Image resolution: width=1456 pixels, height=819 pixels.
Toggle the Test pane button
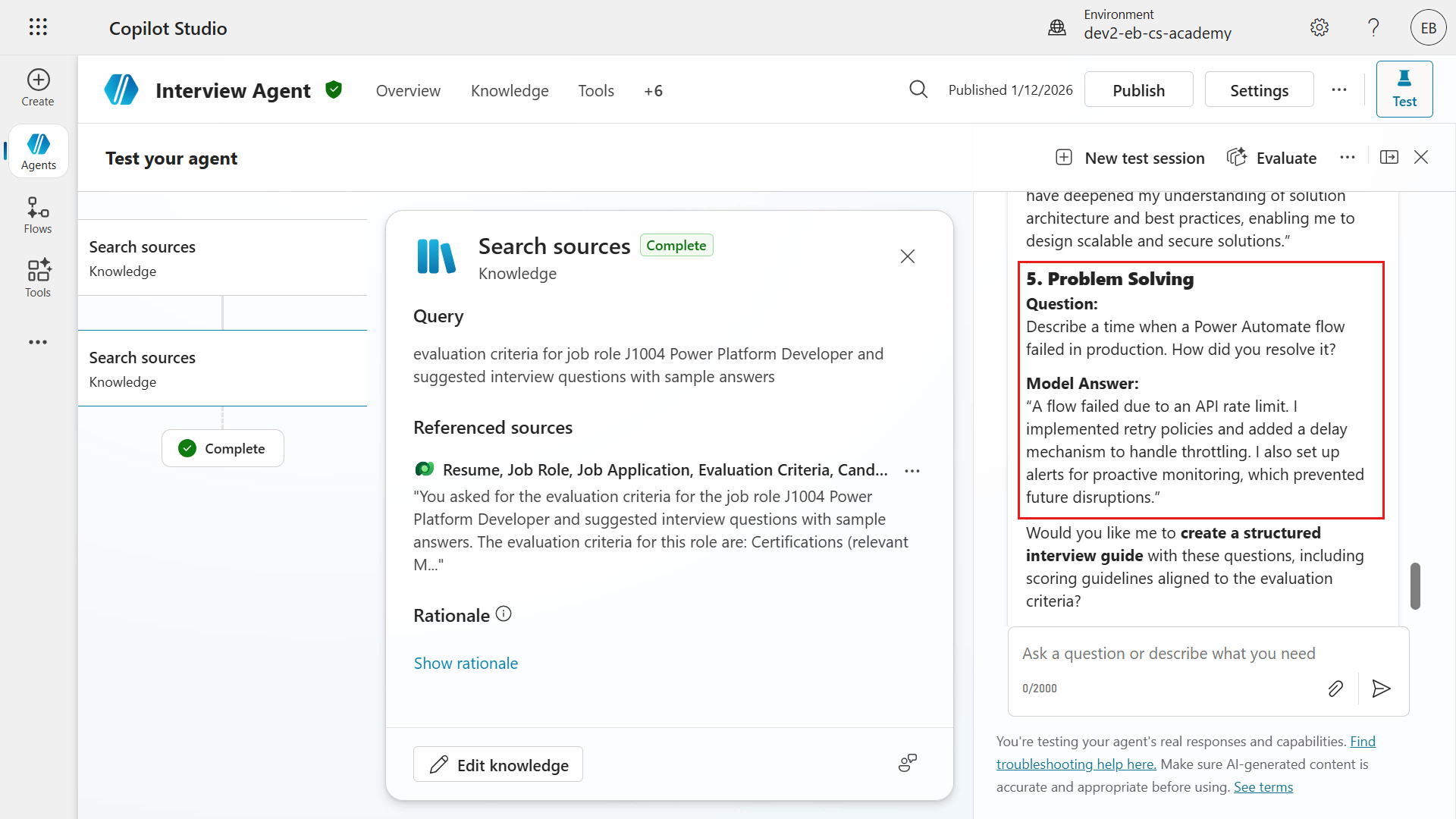pos(1404,89)
